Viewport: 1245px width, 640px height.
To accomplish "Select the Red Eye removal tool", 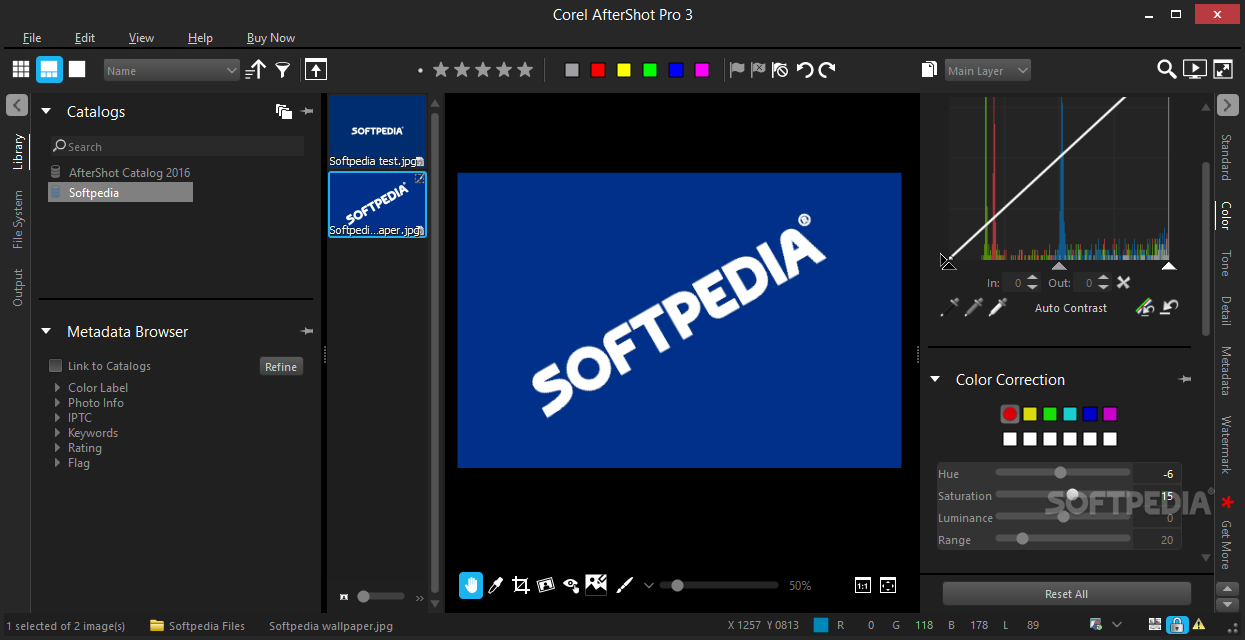I will (571, 585).
